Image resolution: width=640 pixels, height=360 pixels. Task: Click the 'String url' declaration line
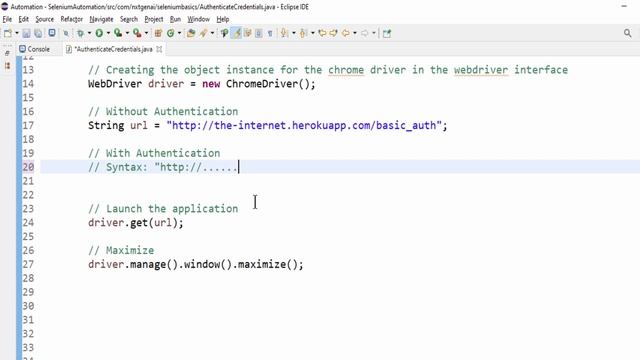coord(267,125)
